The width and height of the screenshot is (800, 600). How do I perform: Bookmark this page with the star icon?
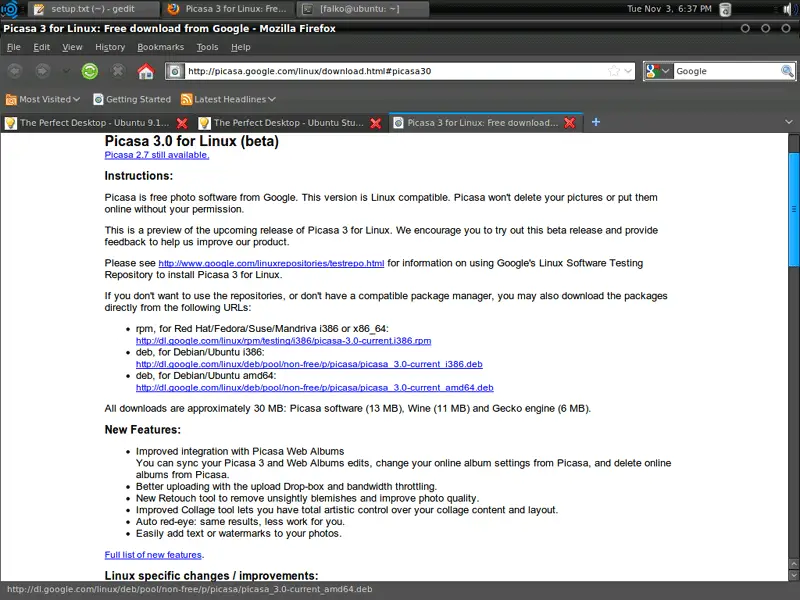pyautogui.click(x=614, y=71)
